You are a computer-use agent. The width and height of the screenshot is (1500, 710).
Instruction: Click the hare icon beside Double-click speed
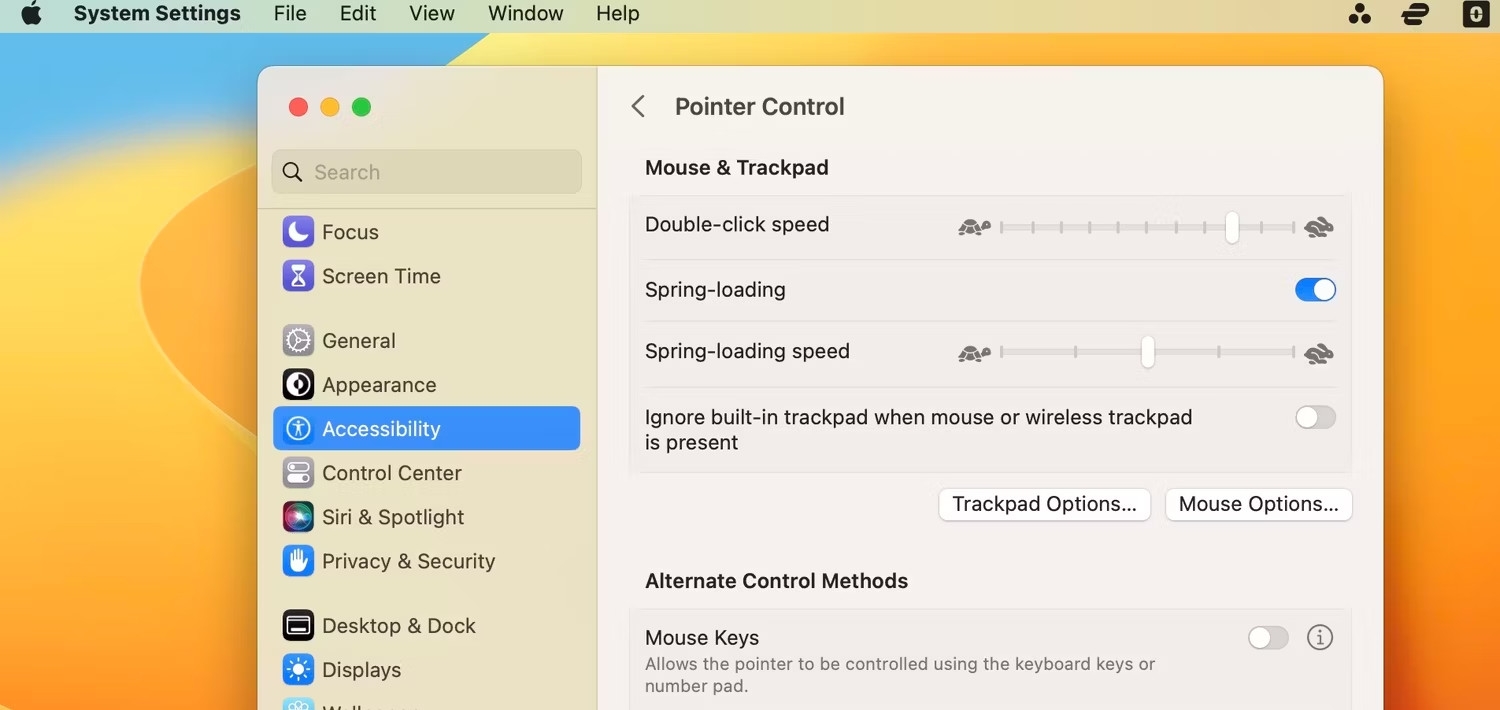tap(1319, 227)
